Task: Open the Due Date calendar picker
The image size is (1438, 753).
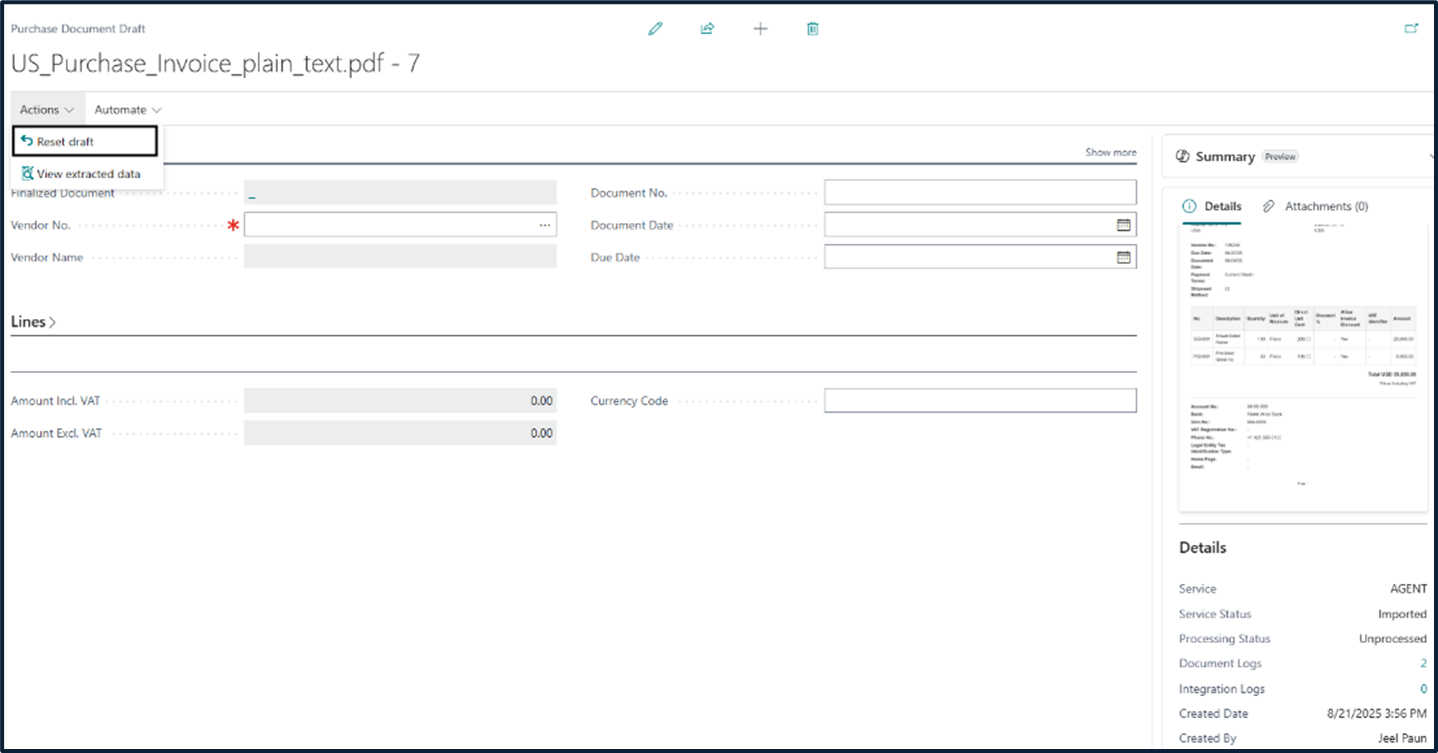Action: point(1123,257)
